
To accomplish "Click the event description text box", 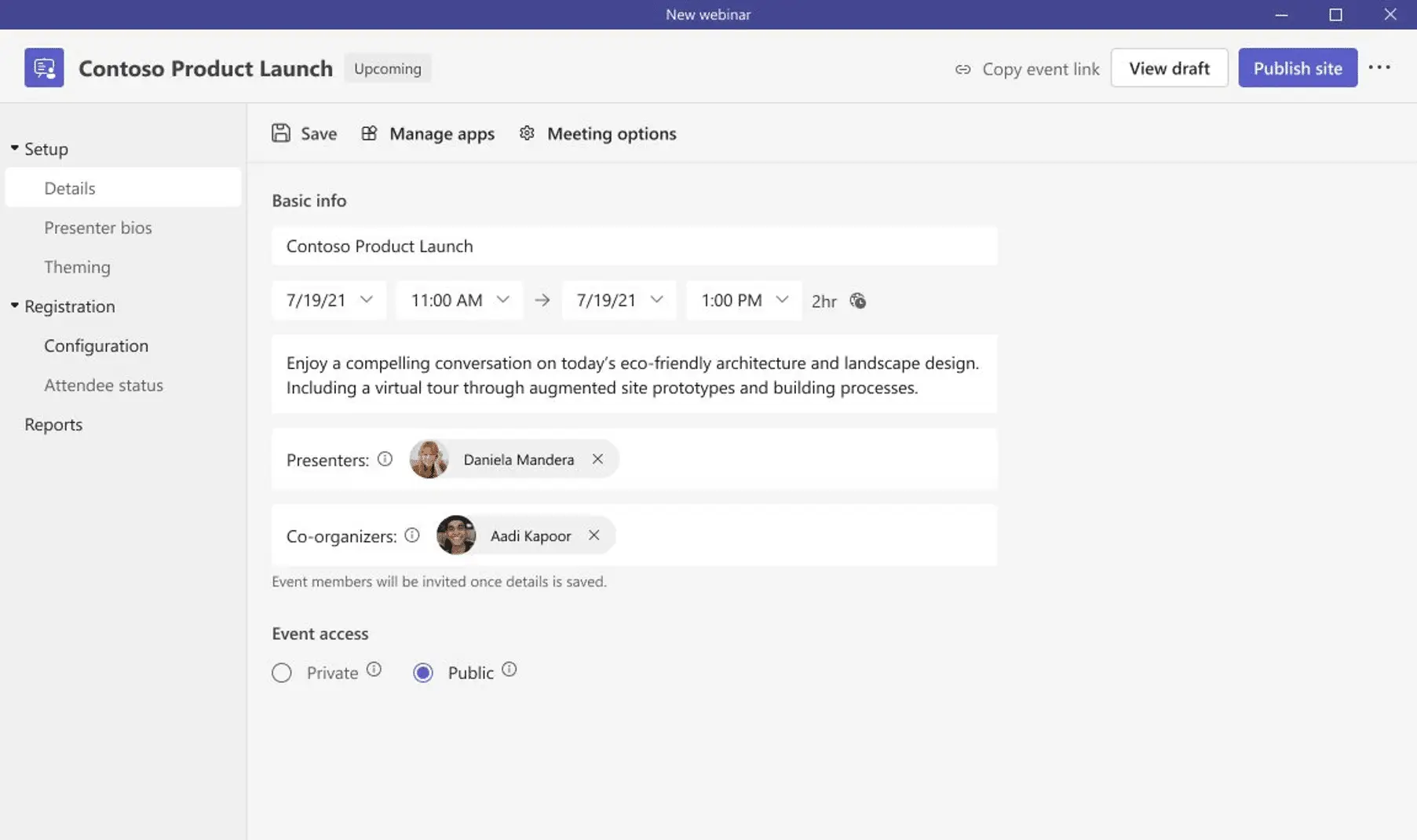I will point(634,374).
